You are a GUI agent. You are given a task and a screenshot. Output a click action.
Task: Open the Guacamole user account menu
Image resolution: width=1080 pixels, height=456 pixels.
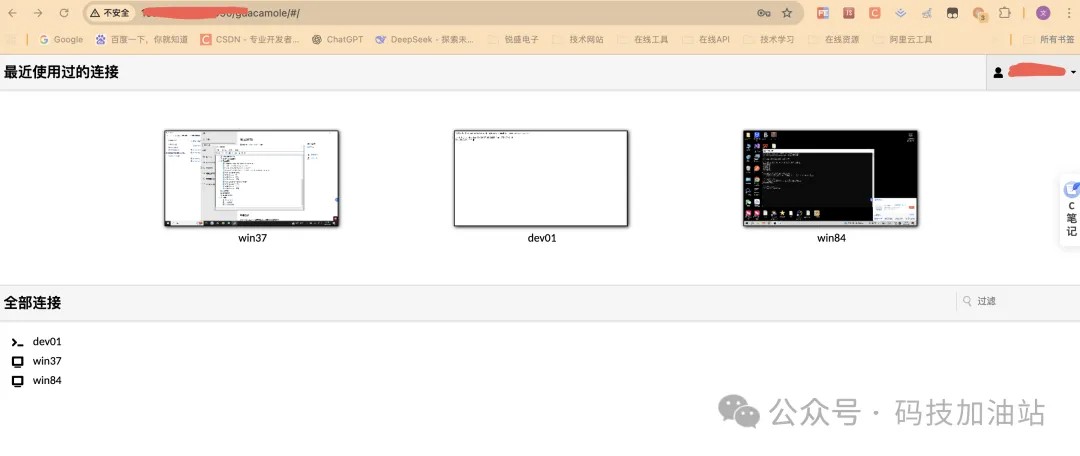(x=1033, y=72)
